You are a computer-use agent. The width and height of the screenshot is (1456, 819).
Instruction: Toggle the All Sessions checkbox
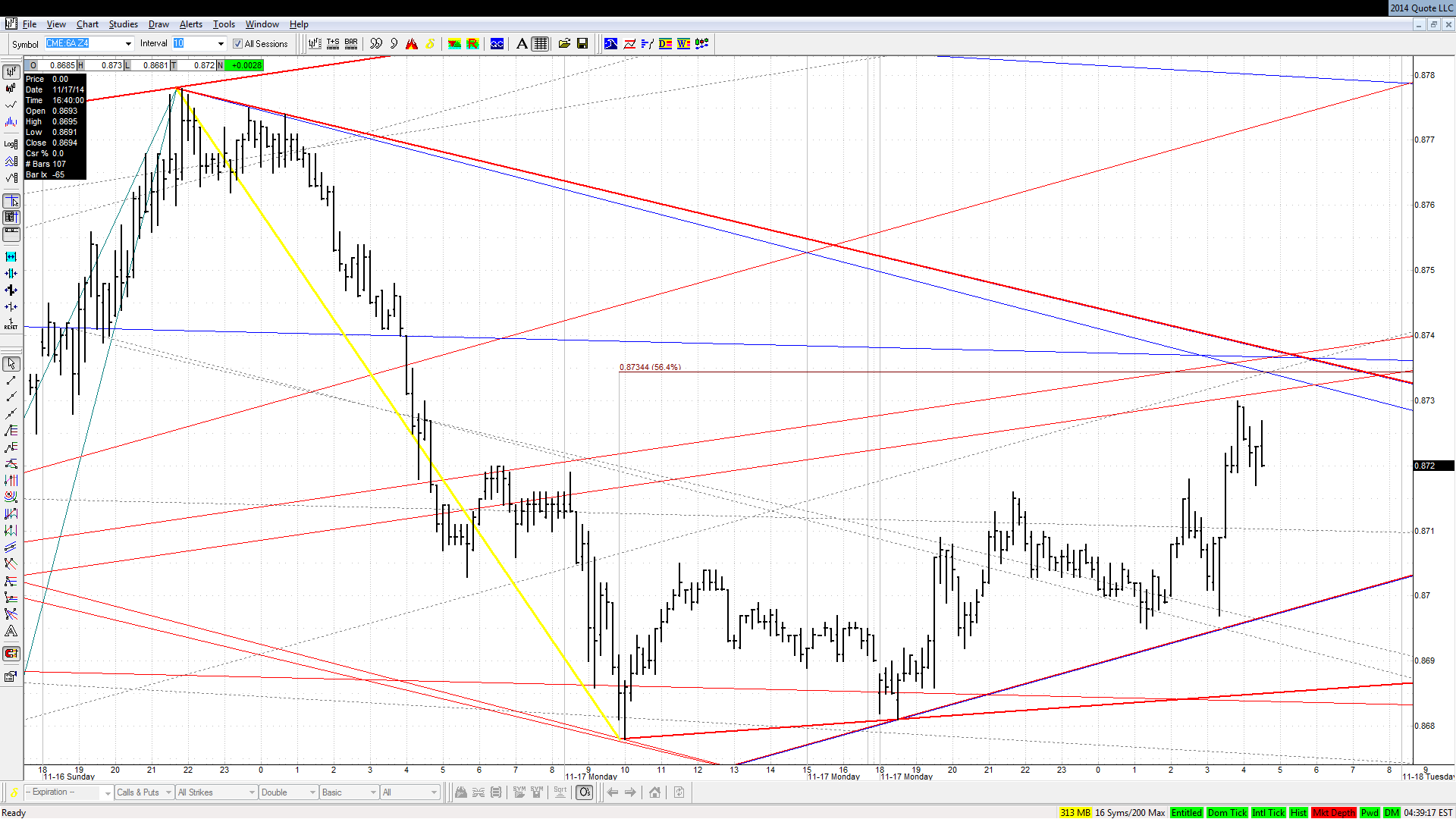pos(237,44)
